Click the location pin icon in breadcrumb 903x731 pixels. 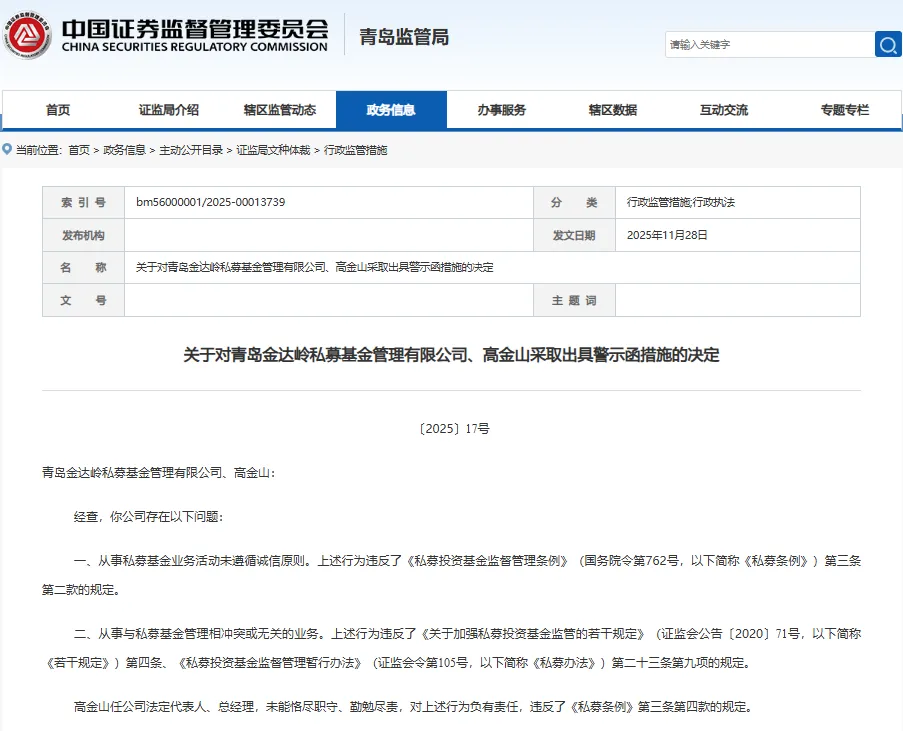[8, 150]
